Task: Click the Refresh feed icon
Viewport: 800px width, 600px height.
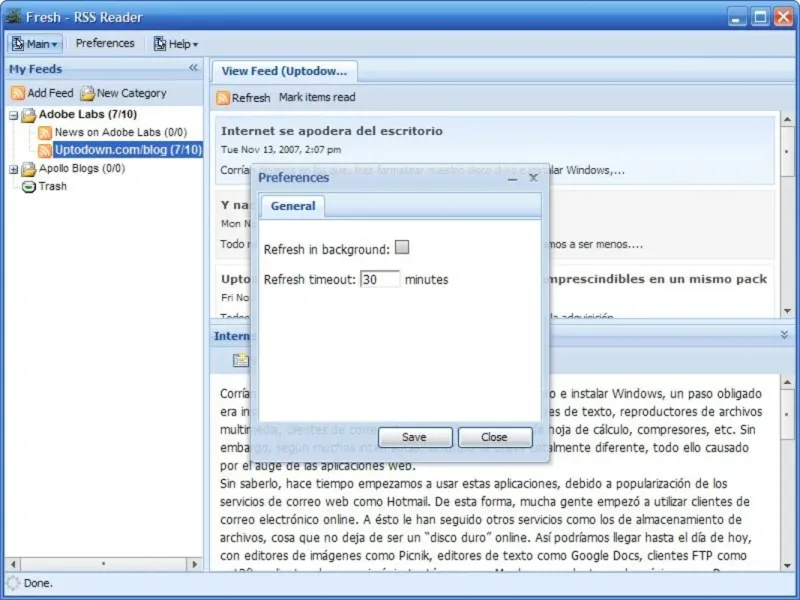Action: coord(222,97)
